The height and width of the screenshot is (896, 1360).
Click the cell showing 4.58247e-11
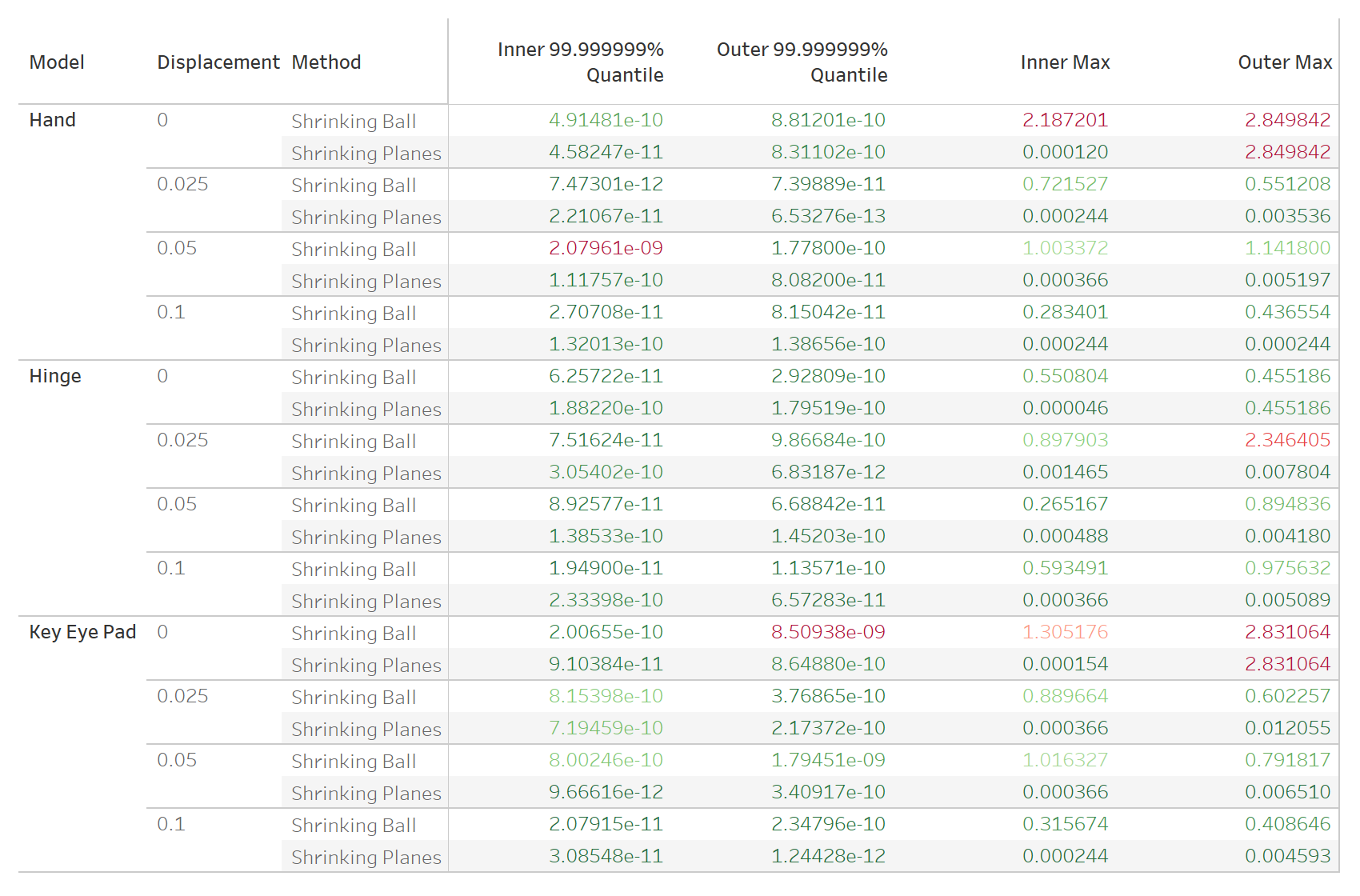[x=606, y=152]
